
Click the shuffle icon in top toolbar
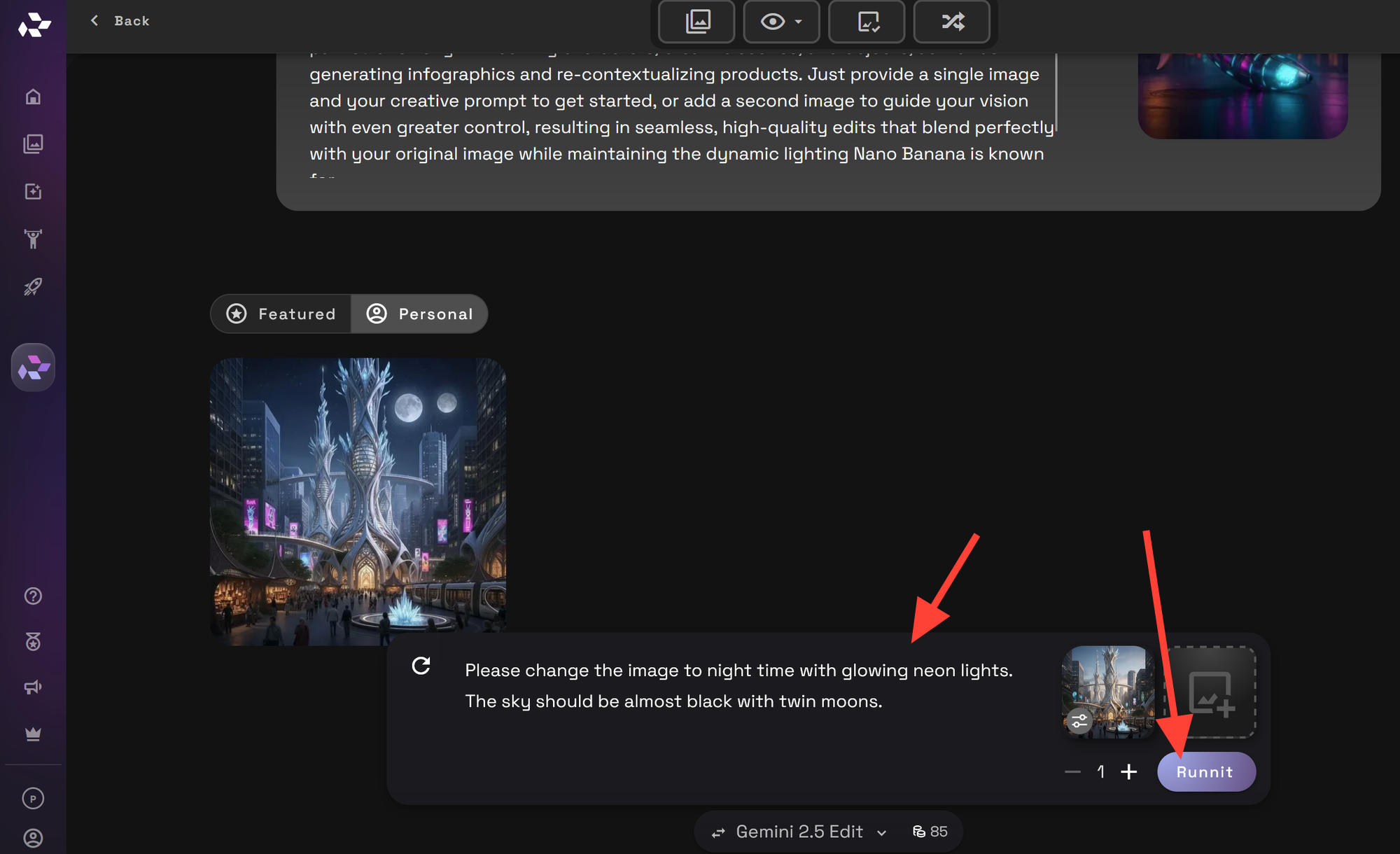click(952, 22)
